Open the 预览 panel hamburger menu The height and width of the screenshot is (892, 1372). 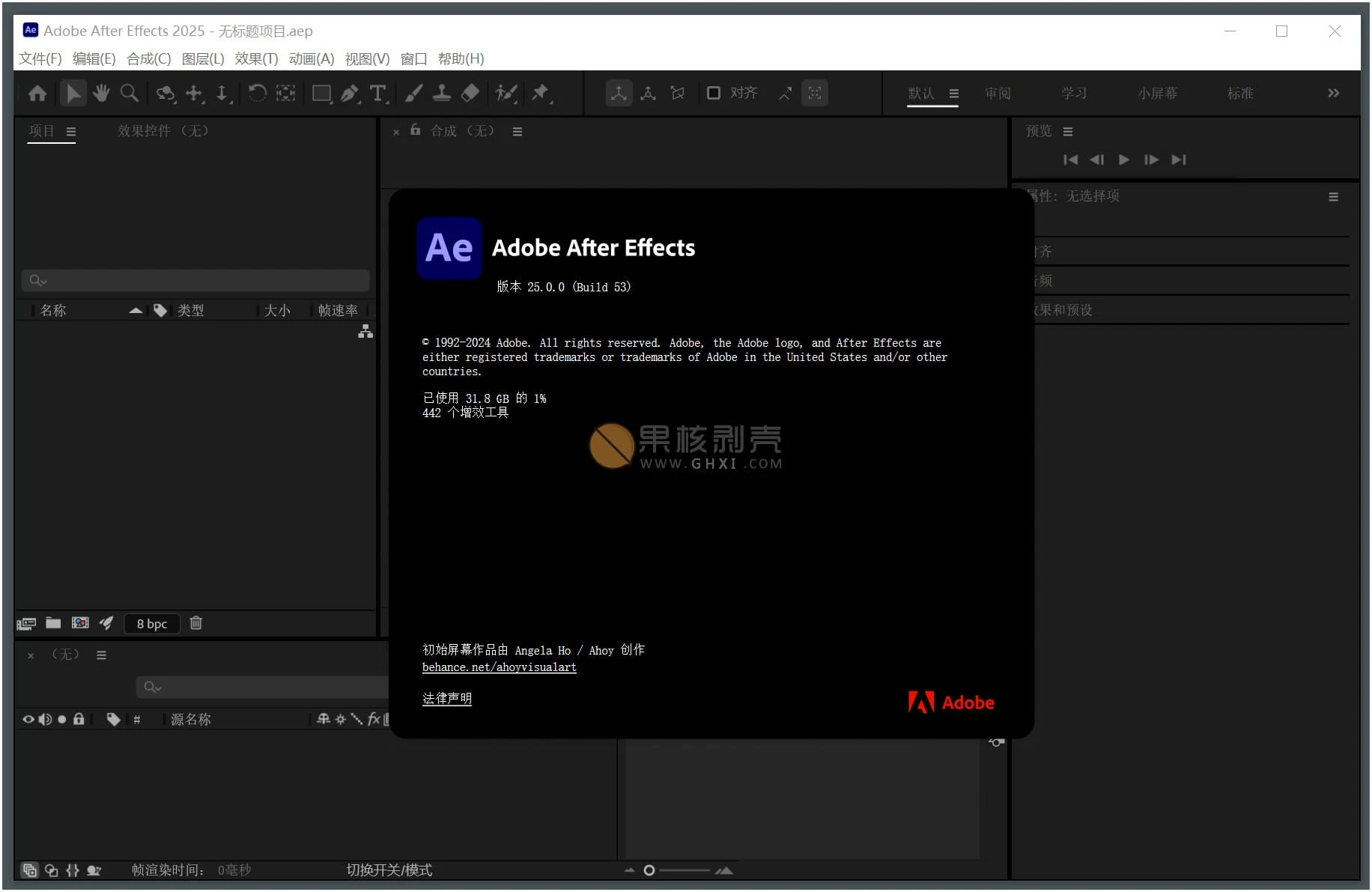coord(1068,132)
